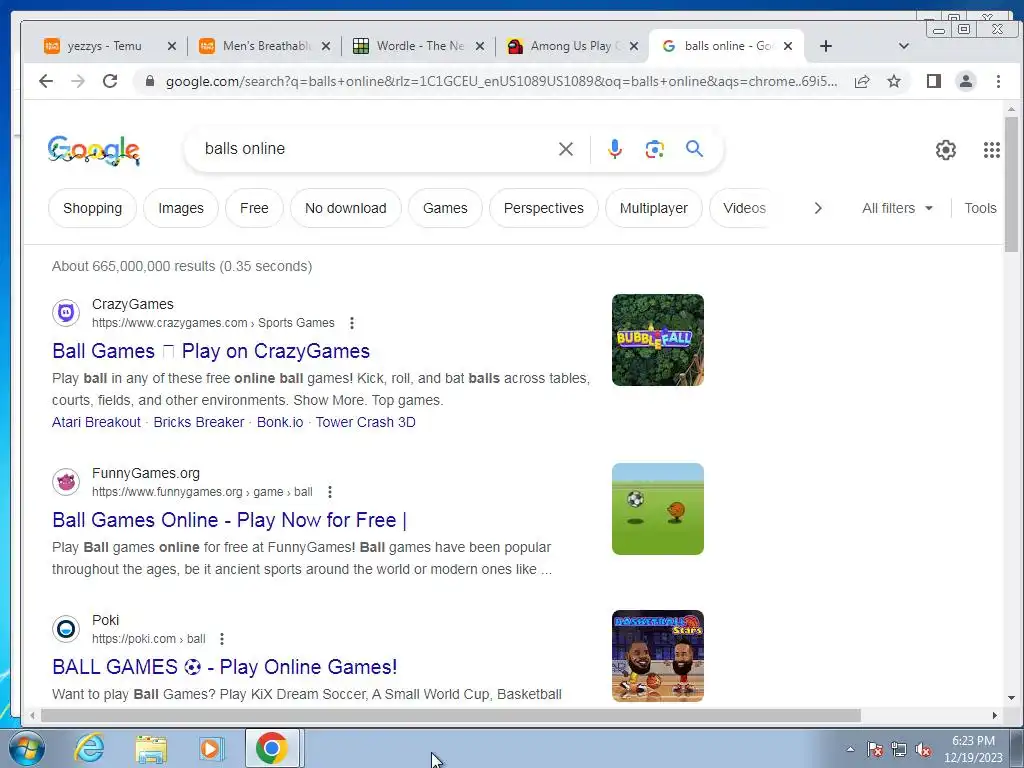Click the horizontal scrollbar thumb
Viewport: 1024px width, 768px height.
tap(451, 716)
